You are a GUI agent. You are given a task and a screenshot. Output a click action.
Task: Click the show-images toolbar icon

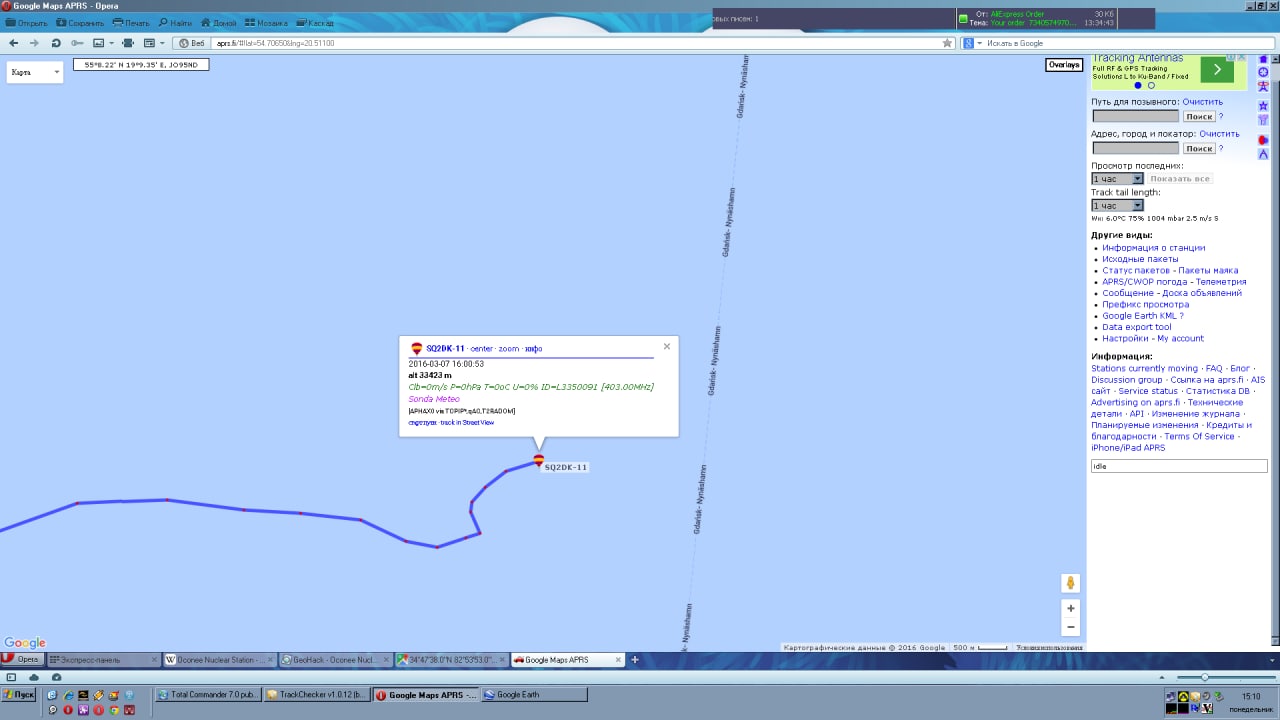[x=98, y=43]
